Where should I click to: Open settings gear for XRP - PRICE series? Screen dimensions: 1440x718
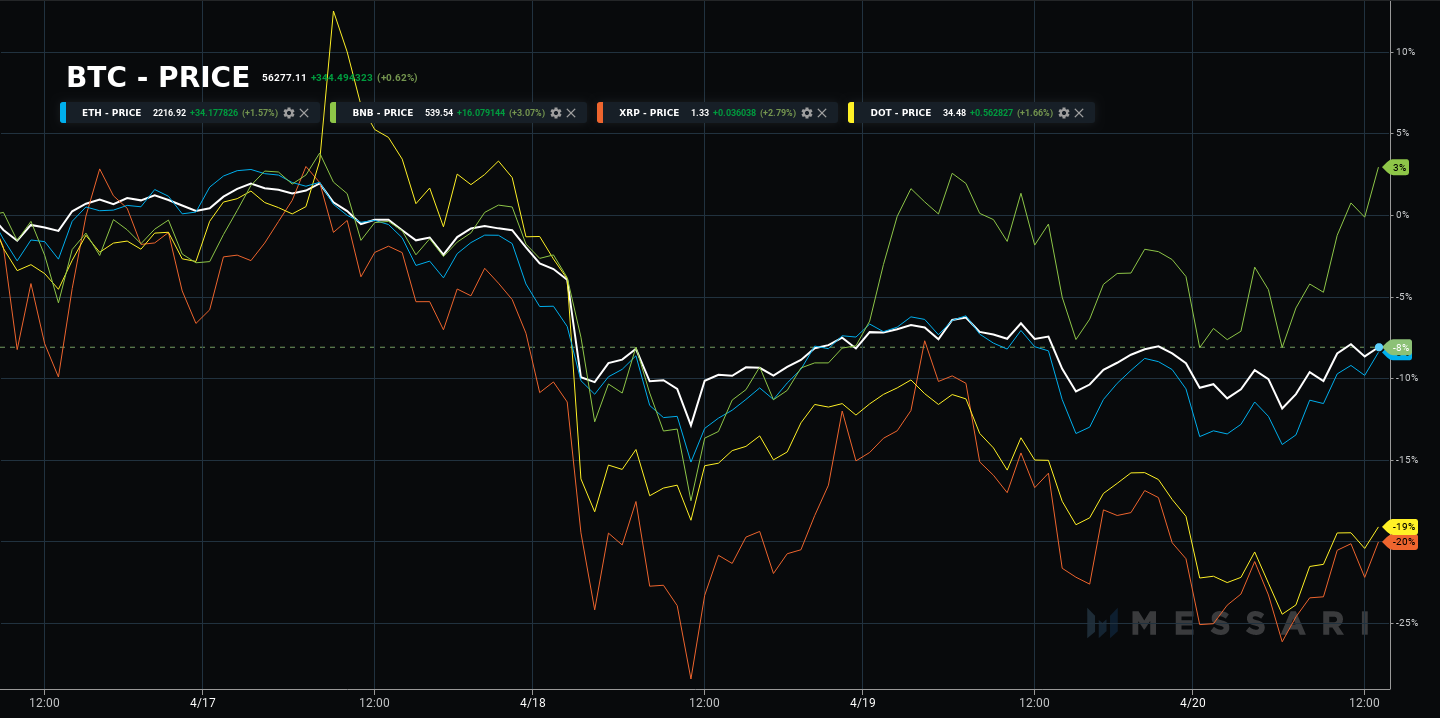807,113
